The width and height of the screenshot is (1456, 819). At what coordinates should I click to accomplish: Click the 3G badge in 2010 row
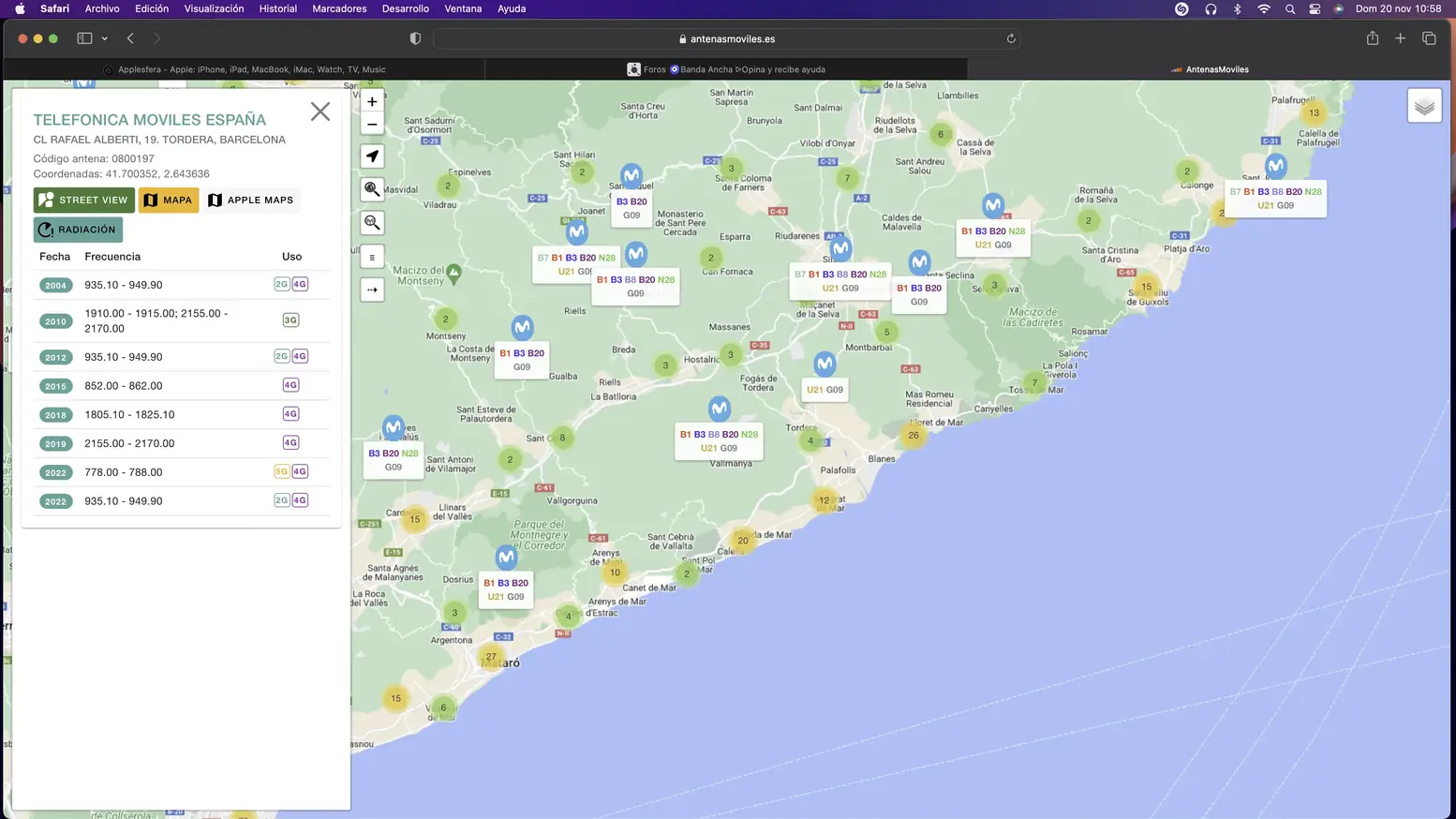290,320
